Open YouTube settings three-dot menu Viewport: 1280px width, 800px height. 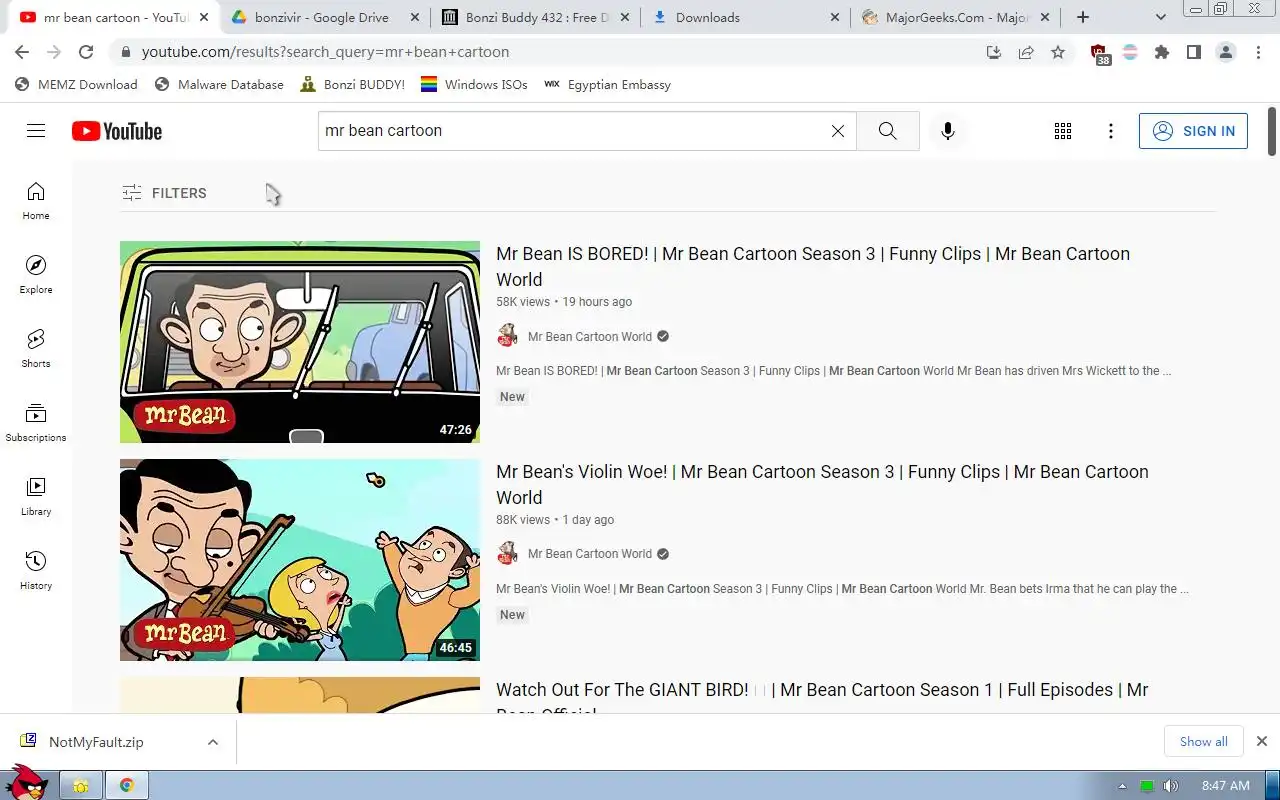pyautogui.click(x=1111, y=131)
